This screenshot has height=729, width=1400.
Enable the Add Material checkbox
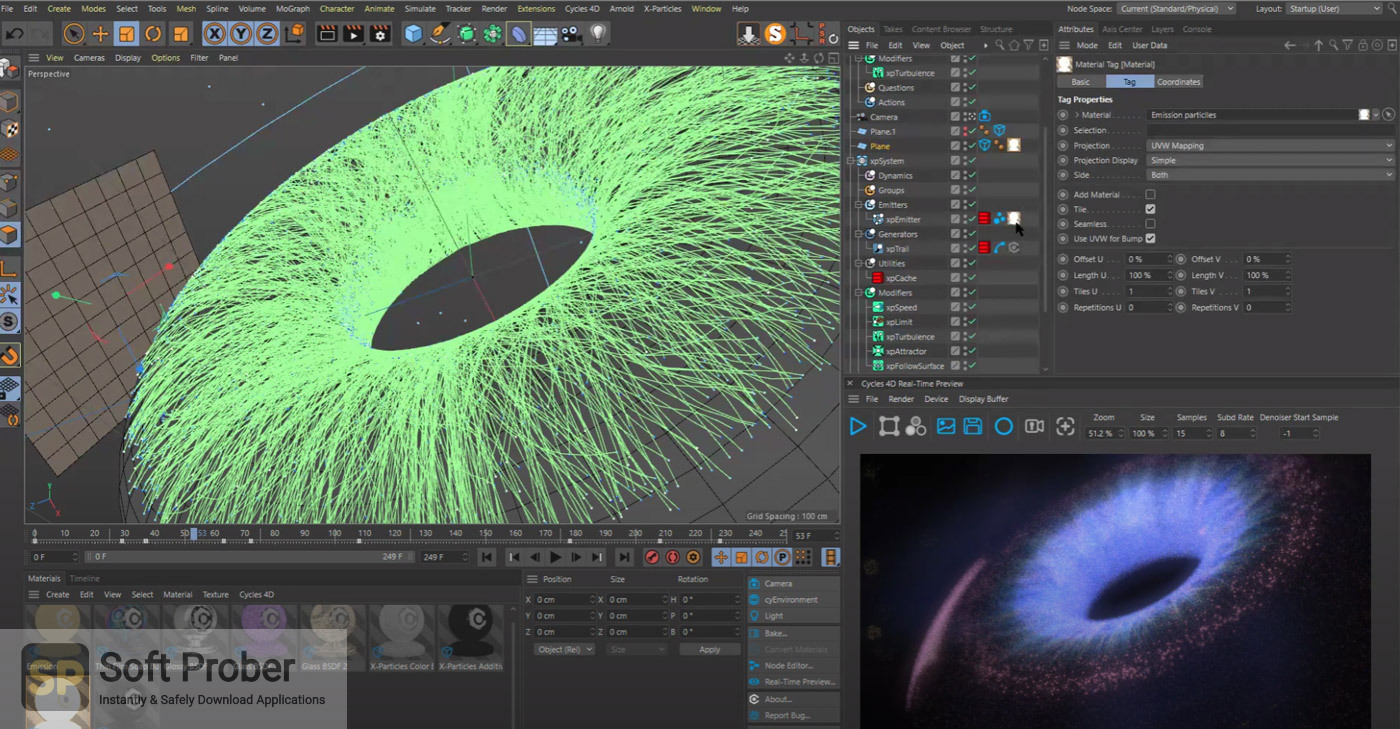pos(1150,195)
